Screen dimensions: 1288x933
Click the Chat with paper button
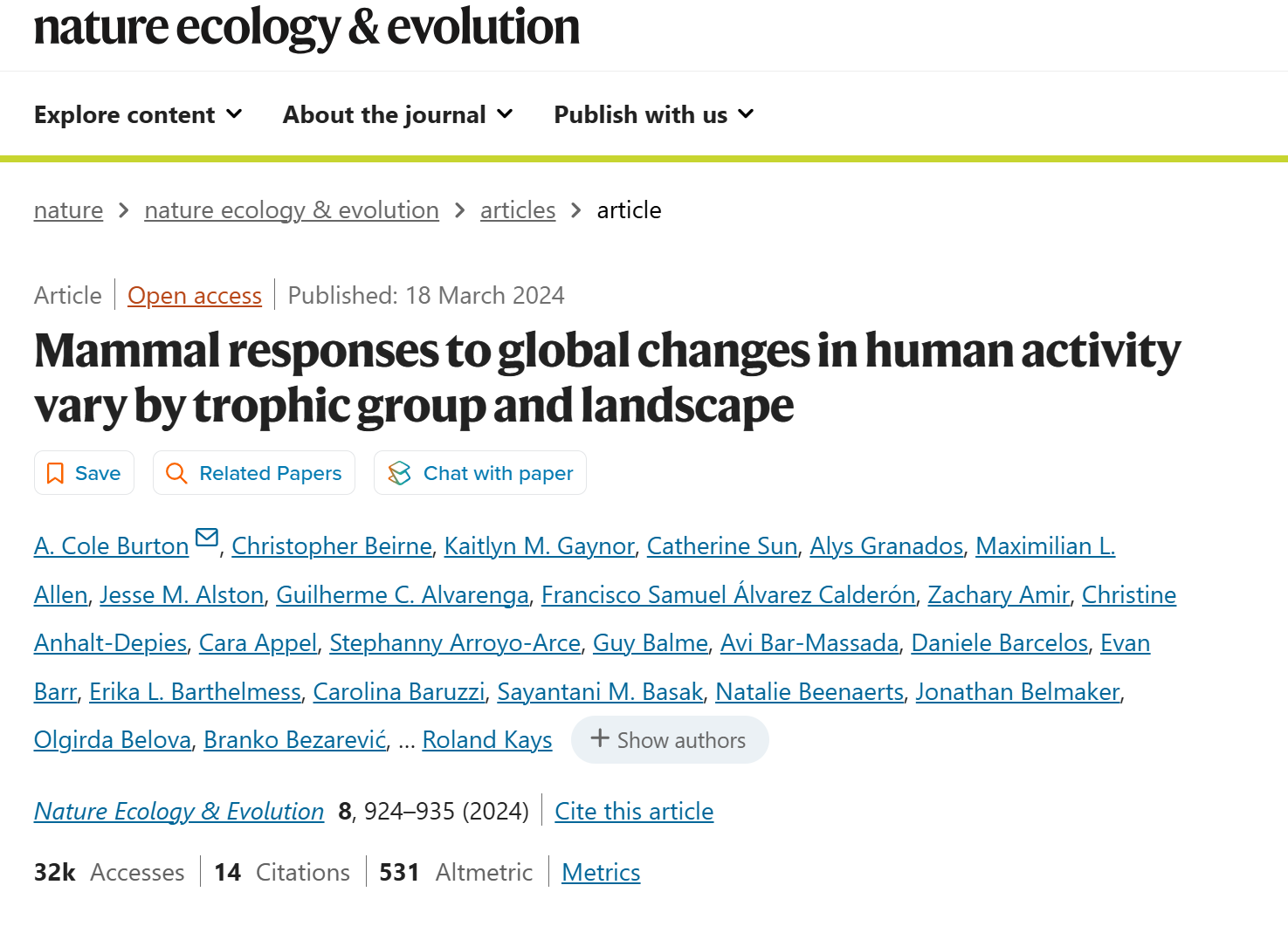pyautogui.click(x=479, y=472)
